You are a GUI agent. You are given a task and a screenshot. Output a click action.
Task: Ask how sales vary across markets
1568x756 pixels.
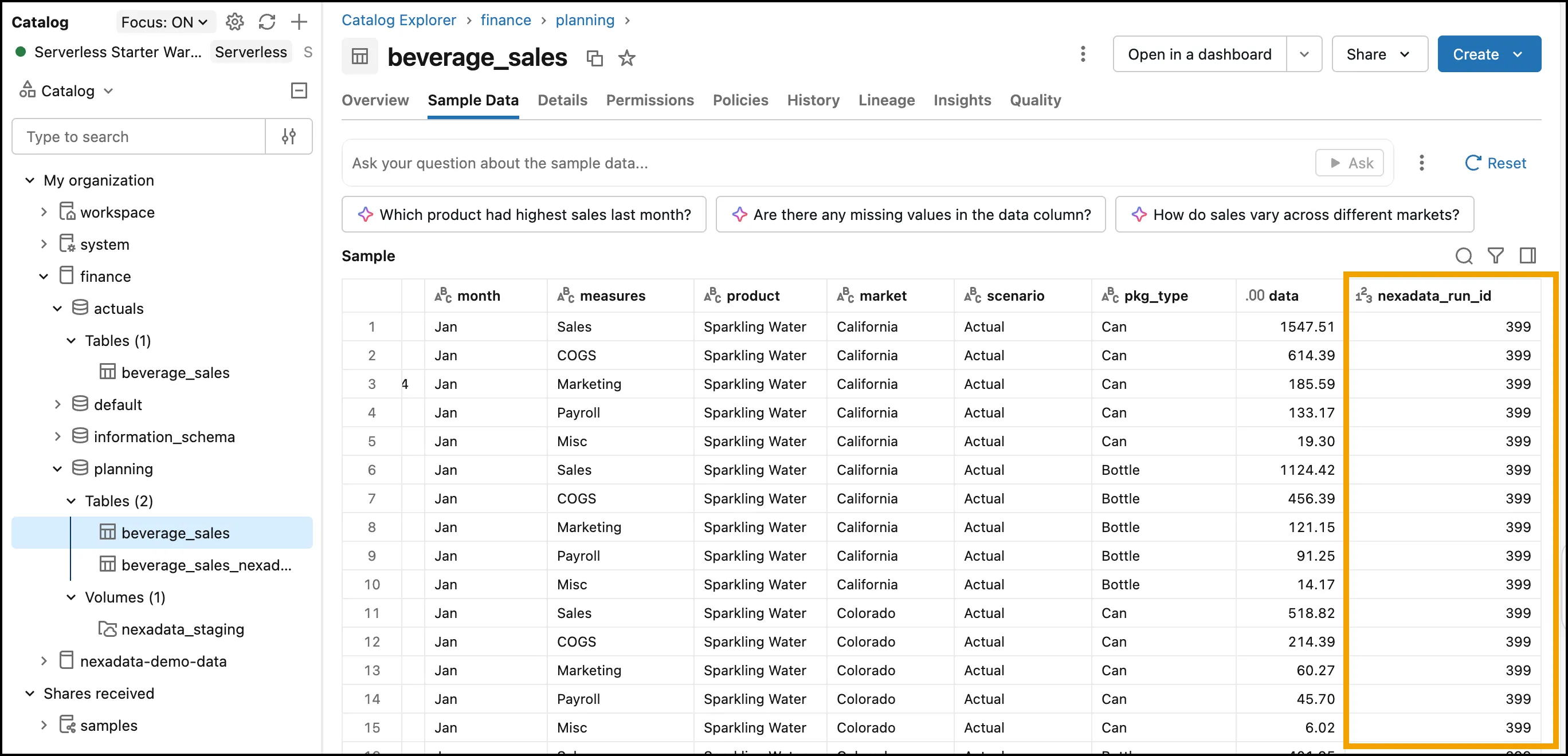click(1294, 214)
